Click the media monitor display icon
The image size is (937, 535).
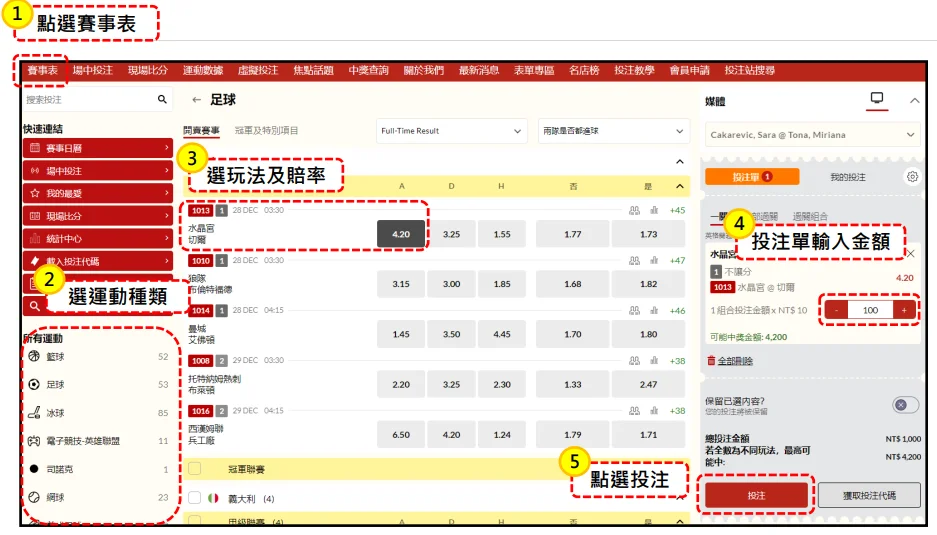877,99
